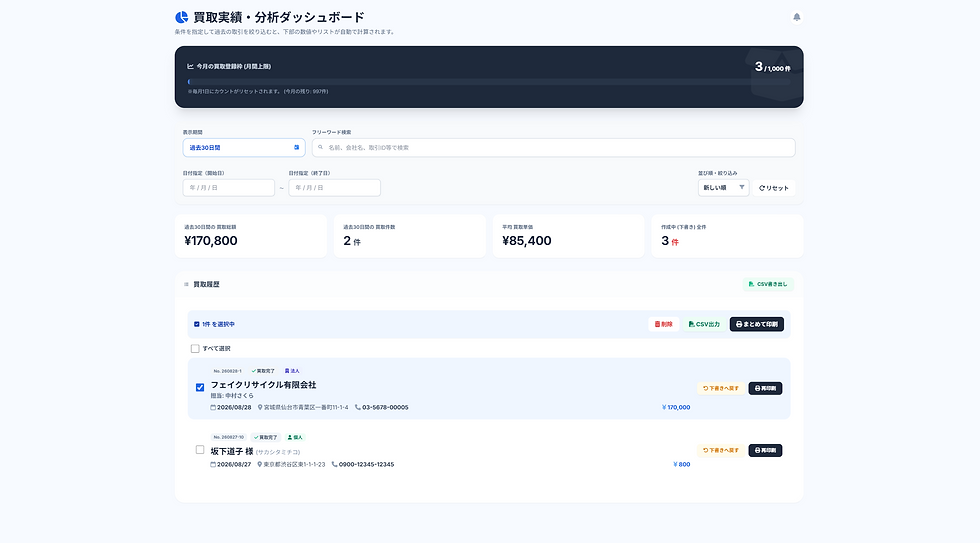
Task: Click the calendar icon beside 2026/08/28
Action: coord(213,407)
